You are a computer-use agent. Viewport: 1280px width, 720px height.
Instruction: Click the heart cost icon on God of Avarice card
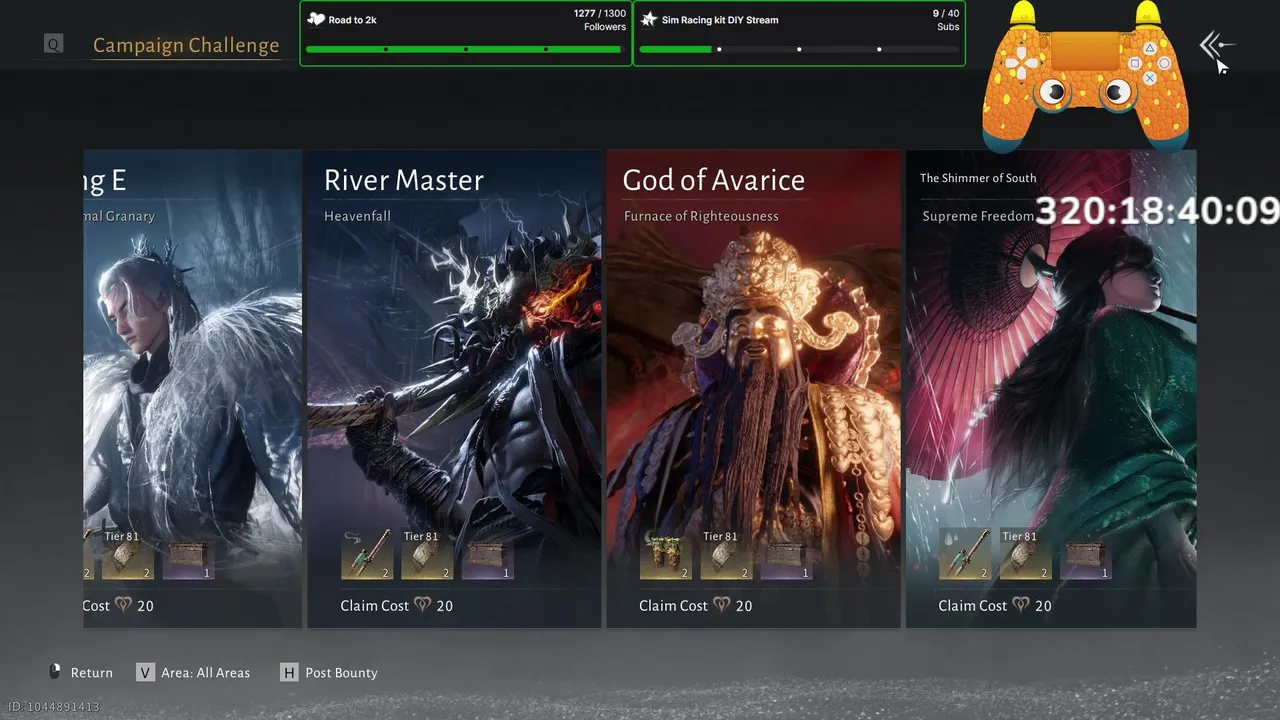pos(722,605)
